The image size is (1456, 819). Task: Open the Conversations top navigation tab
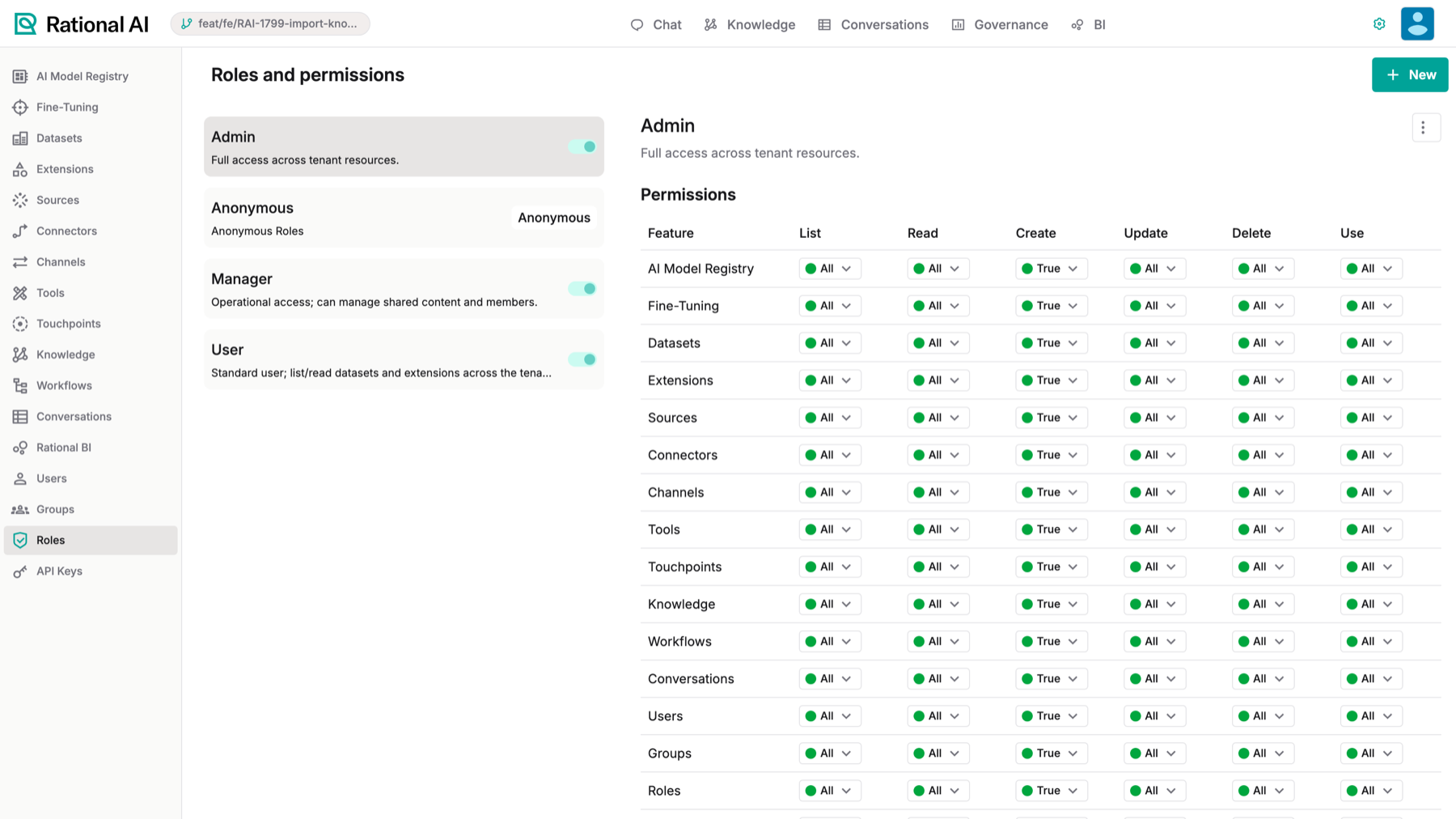(x=873, y=24)
